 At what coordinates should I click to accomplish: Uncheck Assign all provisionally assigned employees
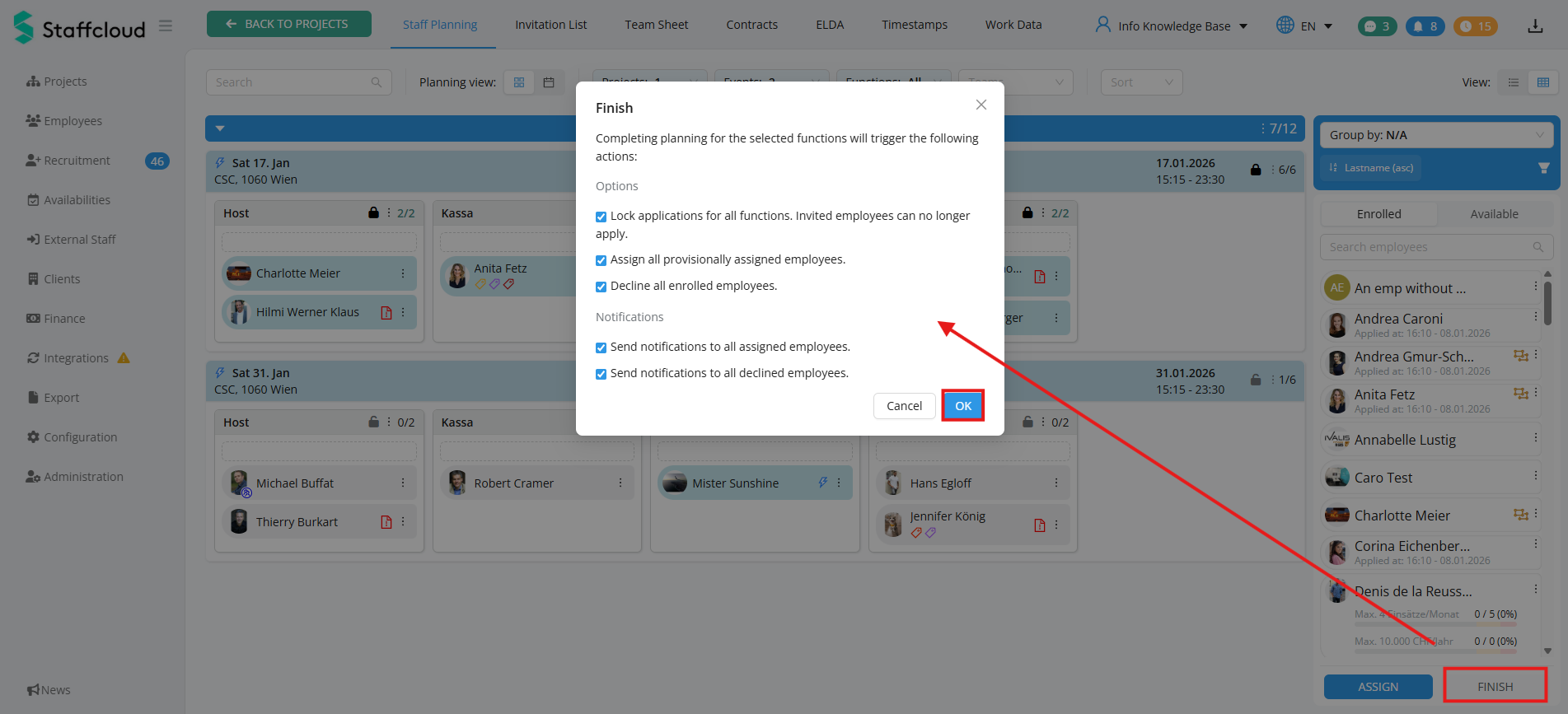(x=601, y=260)
